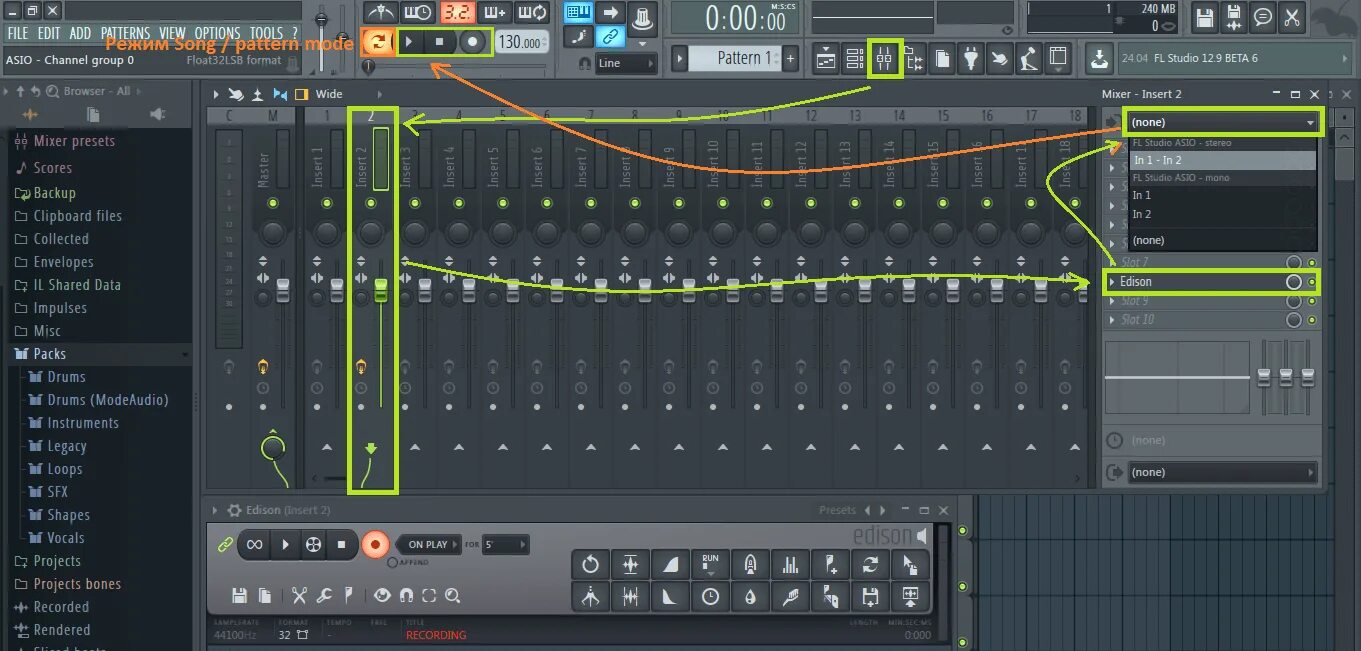Open the PATTERNS menu
Image resolution: width=1361 pixels, height=651 pixels.
pos(125,33)
